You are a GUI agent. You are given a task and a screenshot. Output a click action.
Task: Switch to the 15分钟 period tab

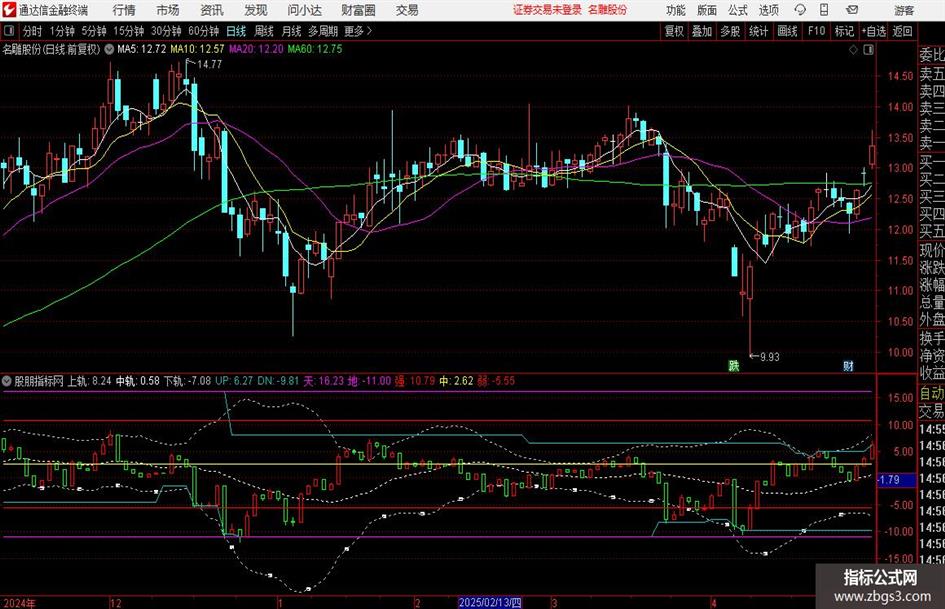(128, 31)
